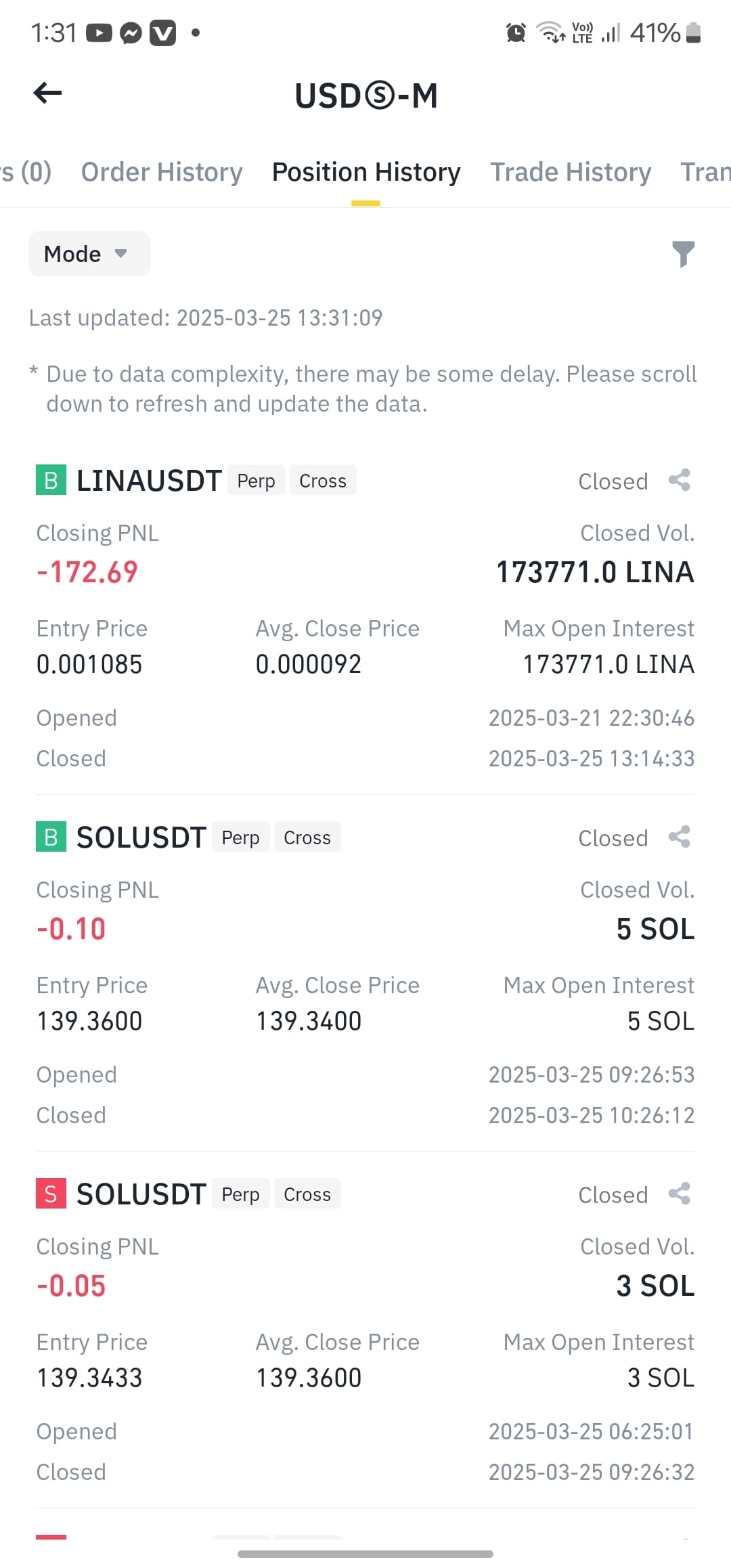731x1568 pixels.
Task: Tap the battery indicator icon
Action: coord(693,32)
